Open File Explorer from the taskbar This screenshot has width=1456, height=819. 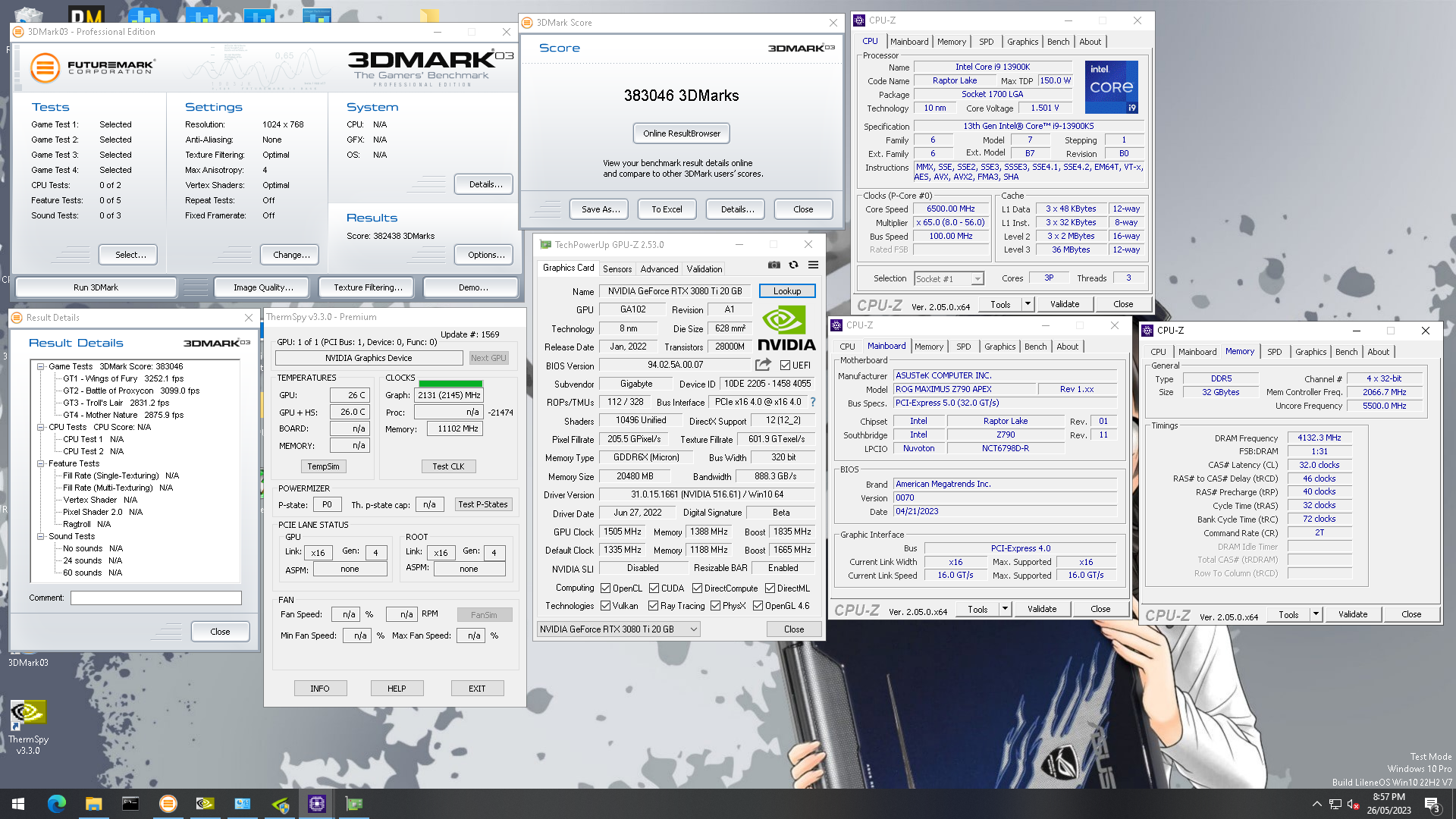(93, 804)
